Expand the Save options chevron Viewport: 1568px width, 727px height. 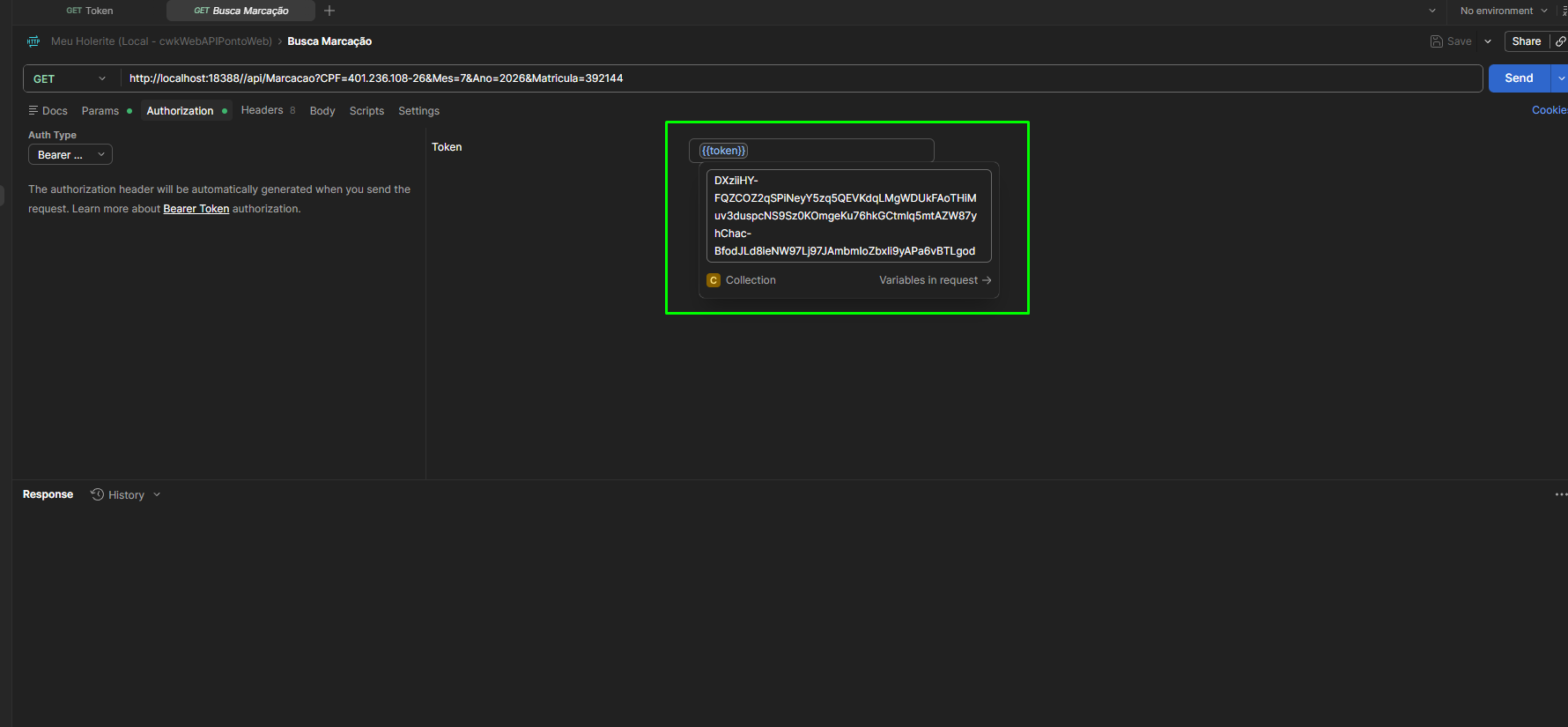(x=1488, y=41)
